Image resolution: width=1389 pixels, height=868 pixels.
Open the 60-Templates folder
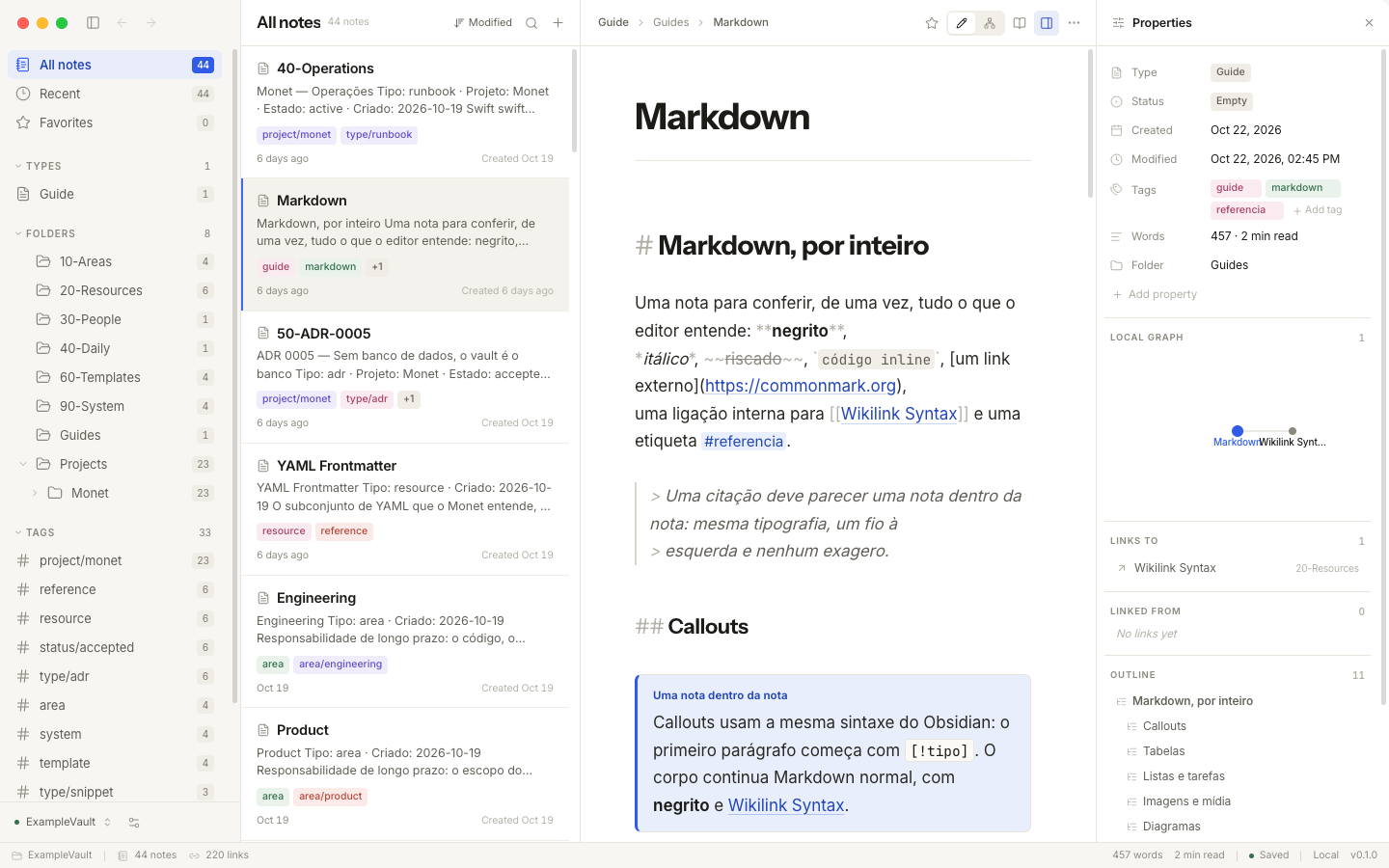[115, 377]
